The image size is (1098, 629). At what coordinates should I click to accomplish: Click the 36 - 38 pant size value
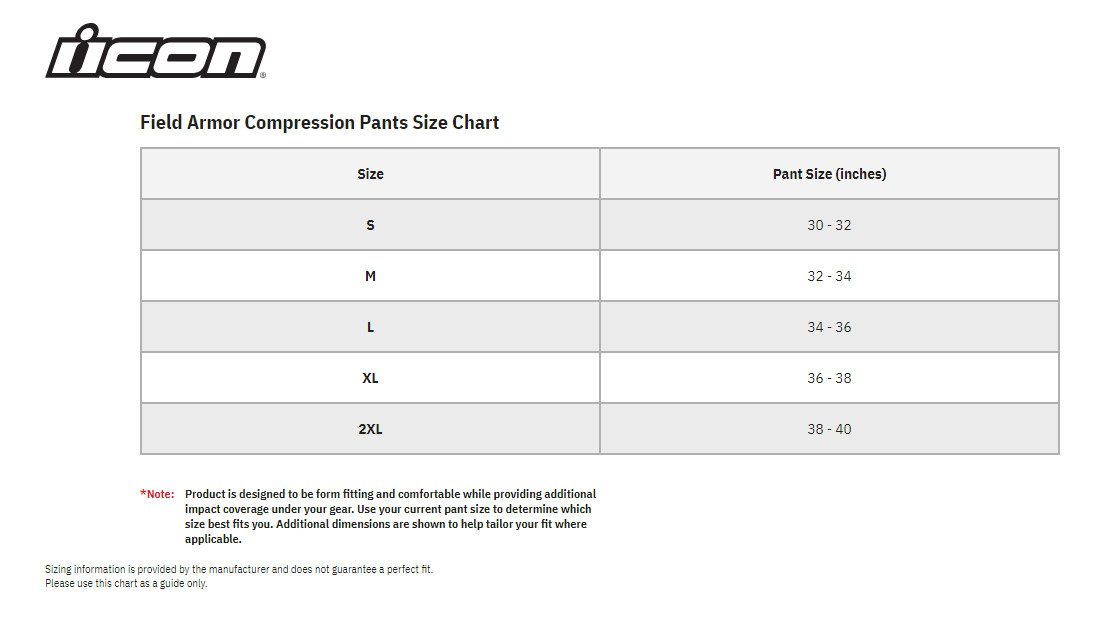pos(829,378)
